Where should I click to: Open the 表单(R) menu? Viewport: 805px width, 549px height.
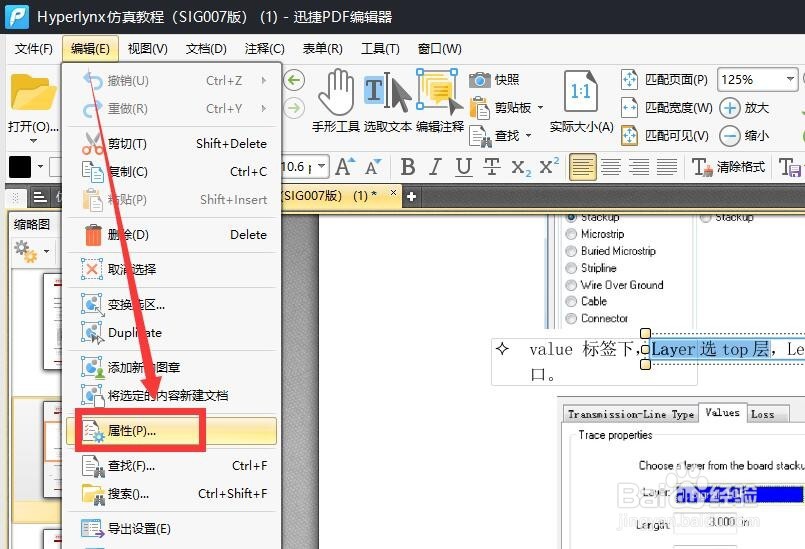pyautogui.click(x=322, y=49)
